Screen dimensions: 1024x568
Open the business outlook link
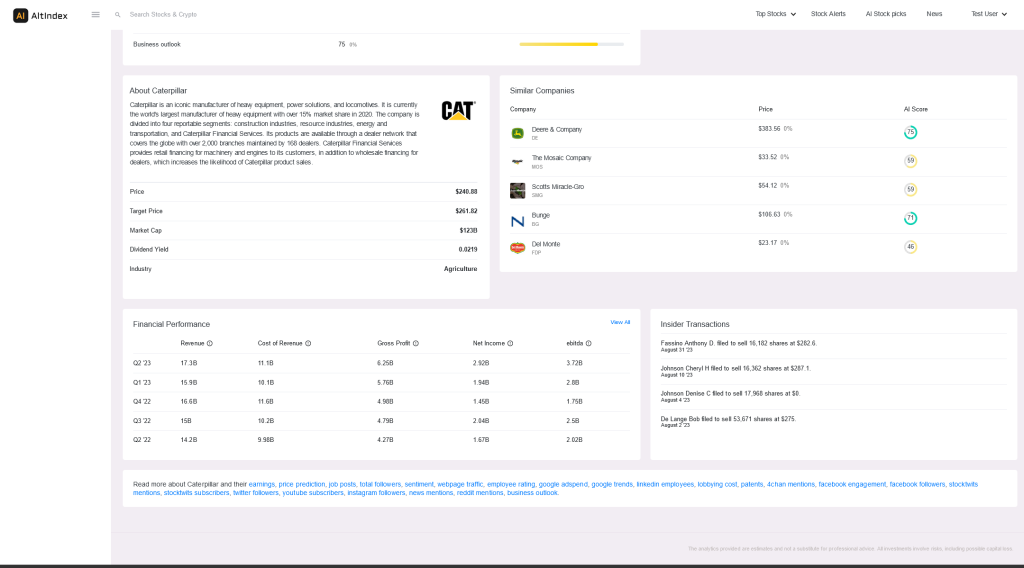click(x=533, y=493)
